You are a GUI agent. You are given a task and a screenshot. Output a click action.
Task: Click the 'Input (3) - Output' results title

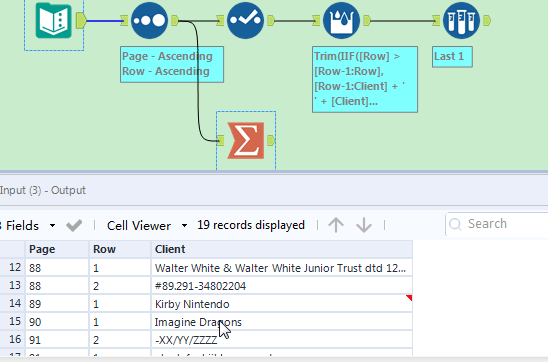43,190
